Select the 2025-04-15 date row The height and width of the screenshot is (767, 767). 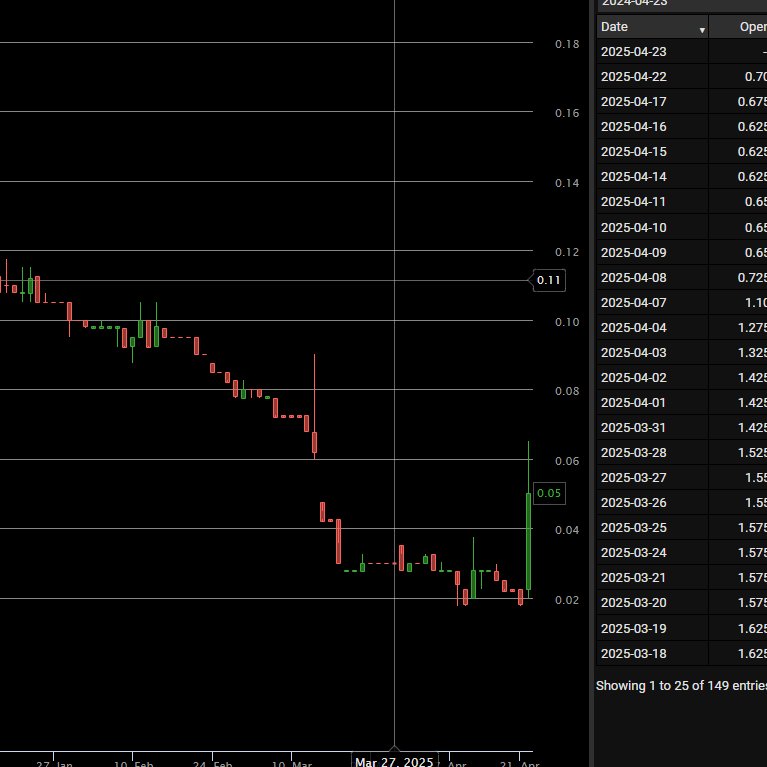tap(682, 151)
